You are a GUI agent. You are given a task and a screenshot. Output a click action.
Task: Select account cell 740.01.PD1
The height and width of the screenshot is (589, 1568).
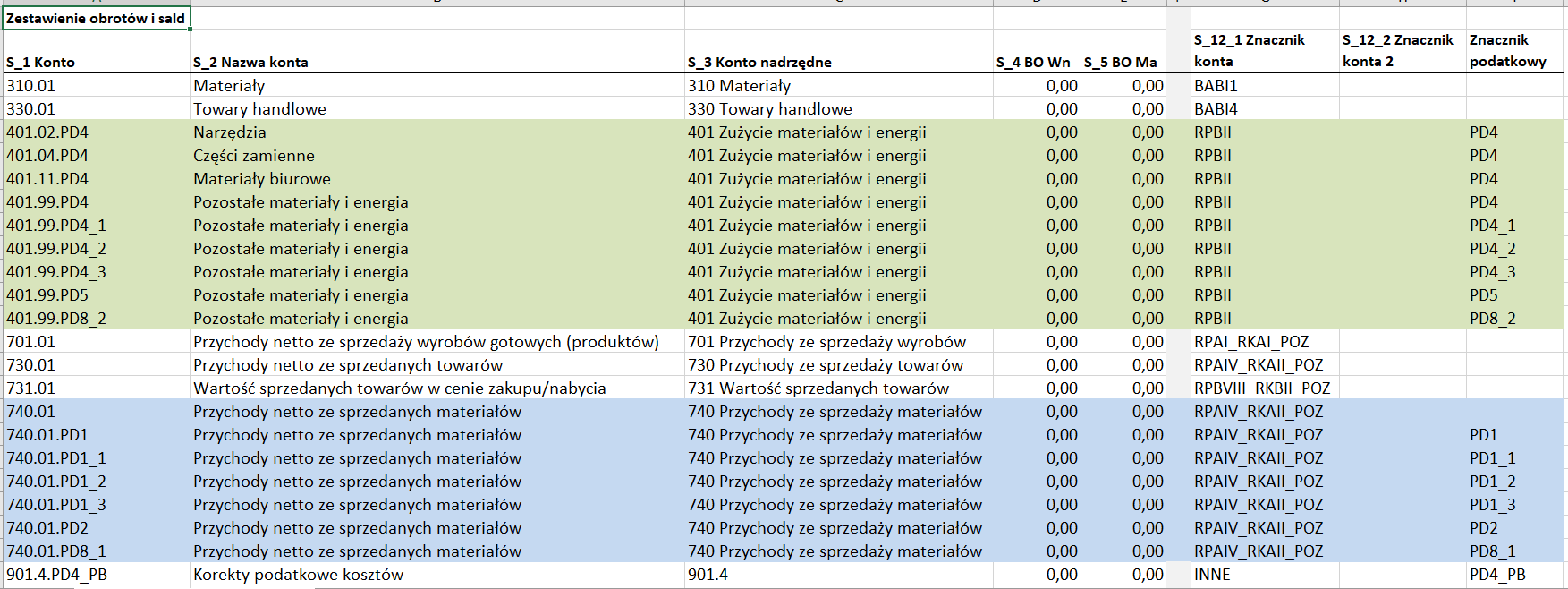[x=96, y=434]
